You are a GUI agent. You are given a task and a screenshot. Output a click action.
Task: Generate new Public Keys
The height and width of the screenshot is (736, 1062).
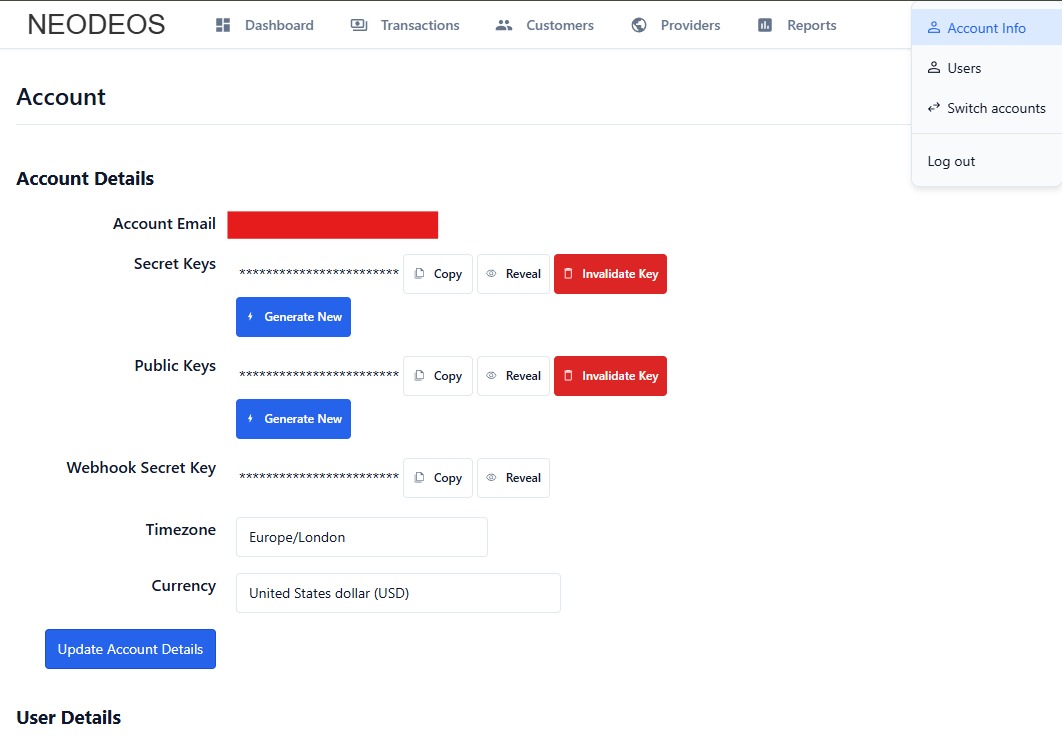tap(293, 419)
